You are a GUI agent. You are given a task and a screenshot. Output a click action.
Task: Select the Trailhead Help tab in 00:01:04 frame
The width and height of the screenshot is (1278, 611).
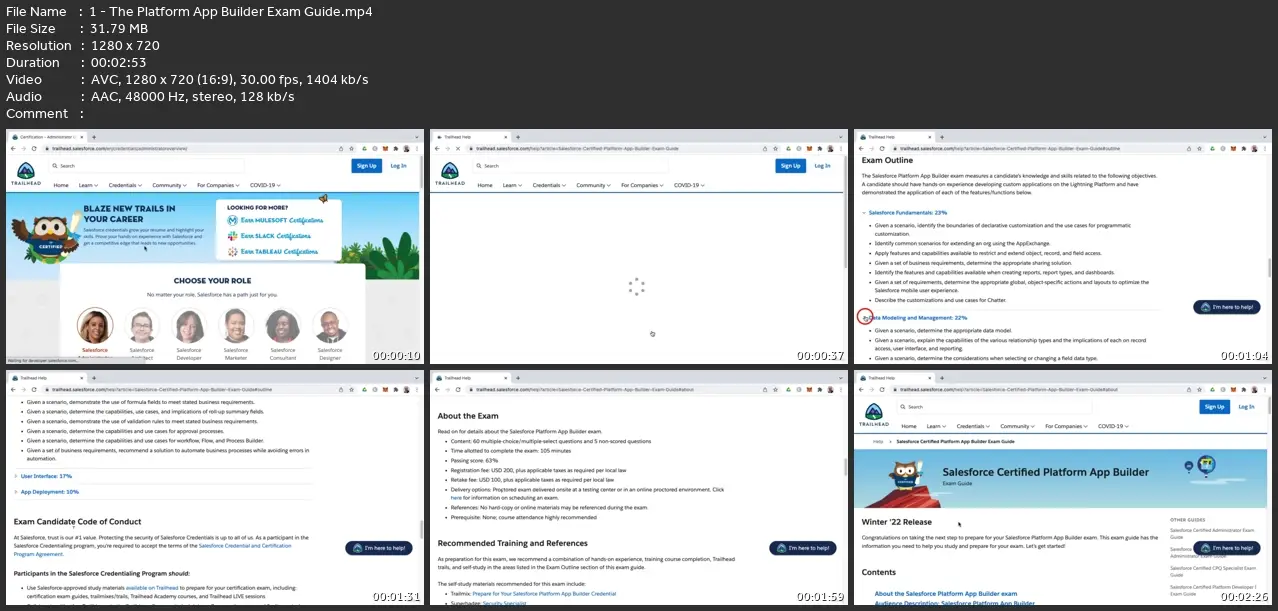[x=894, y=136]
